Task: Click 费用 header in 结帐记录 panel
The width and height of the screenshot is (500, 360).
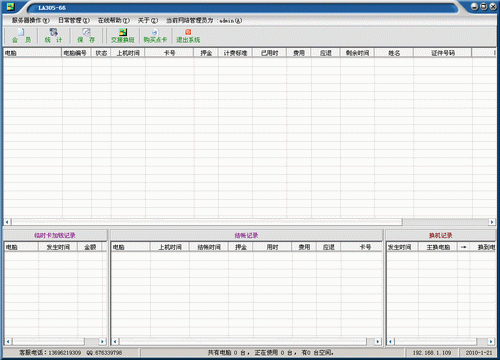Action: 304,247
